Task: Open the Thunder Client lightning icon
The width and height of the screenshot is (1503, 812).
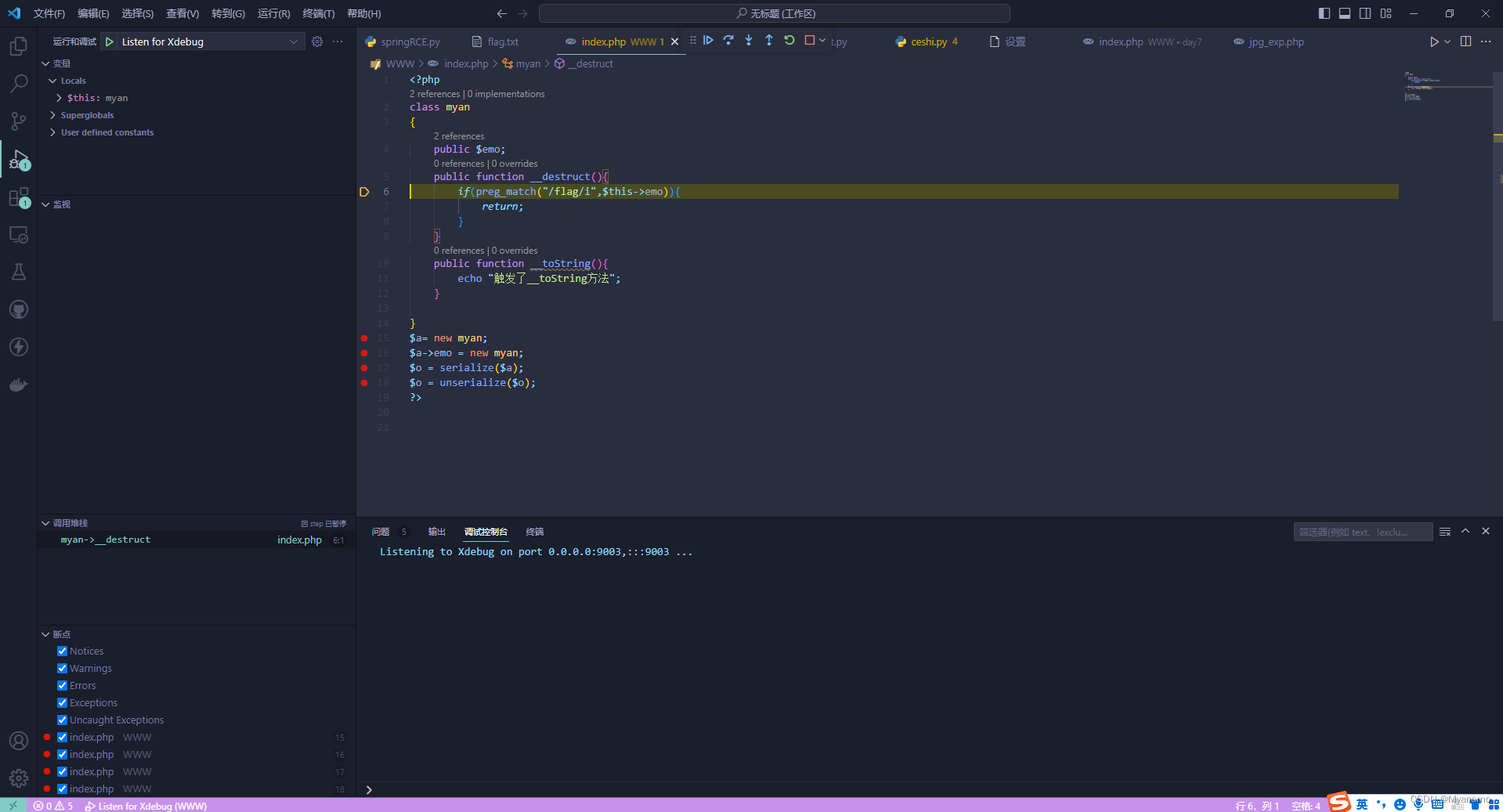Action: coord(19,347)
